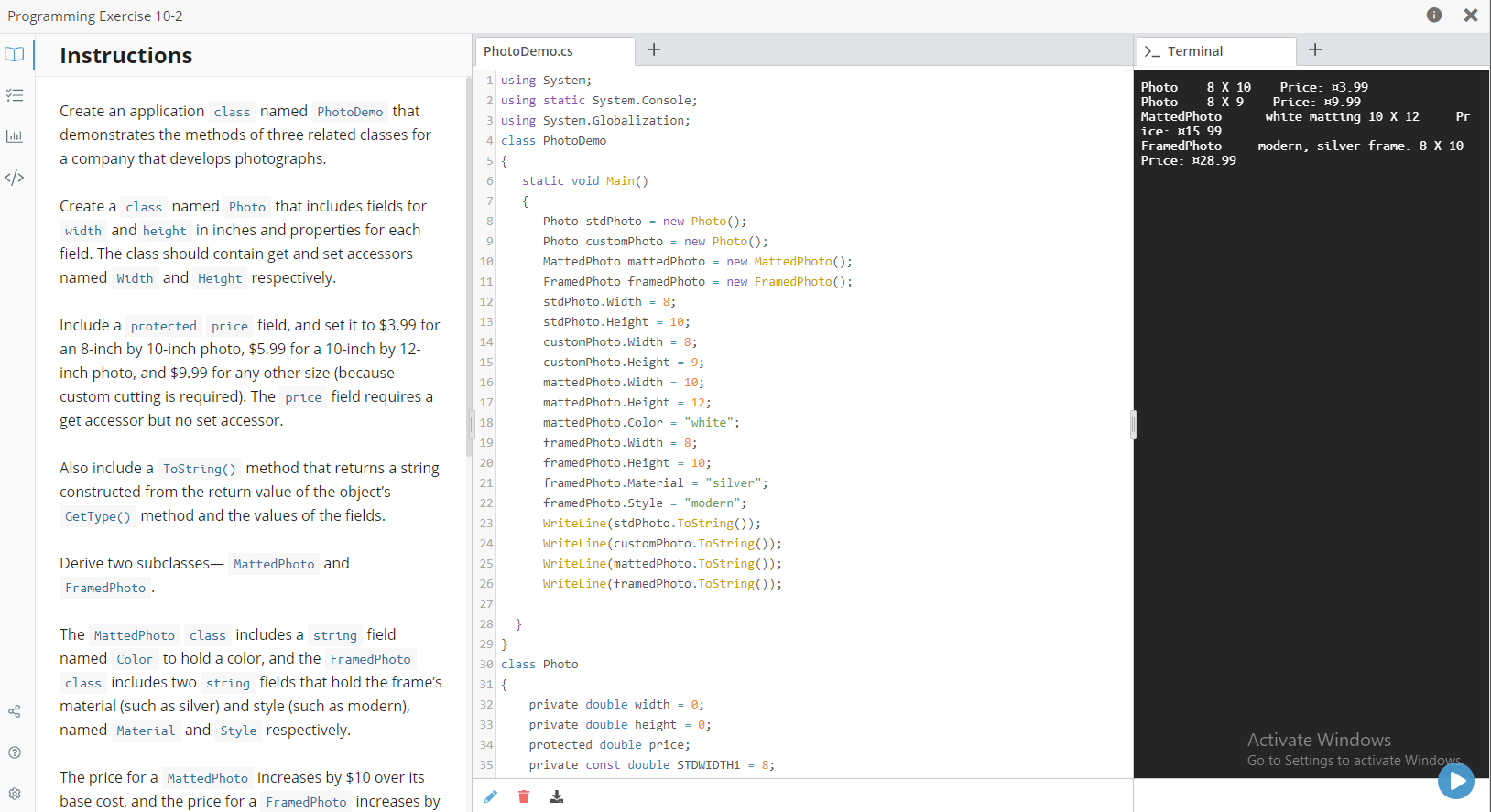The height and width of the screenshot is (812, 1491).
Task: Click the Terminal panel output area
Action: 1311,425
